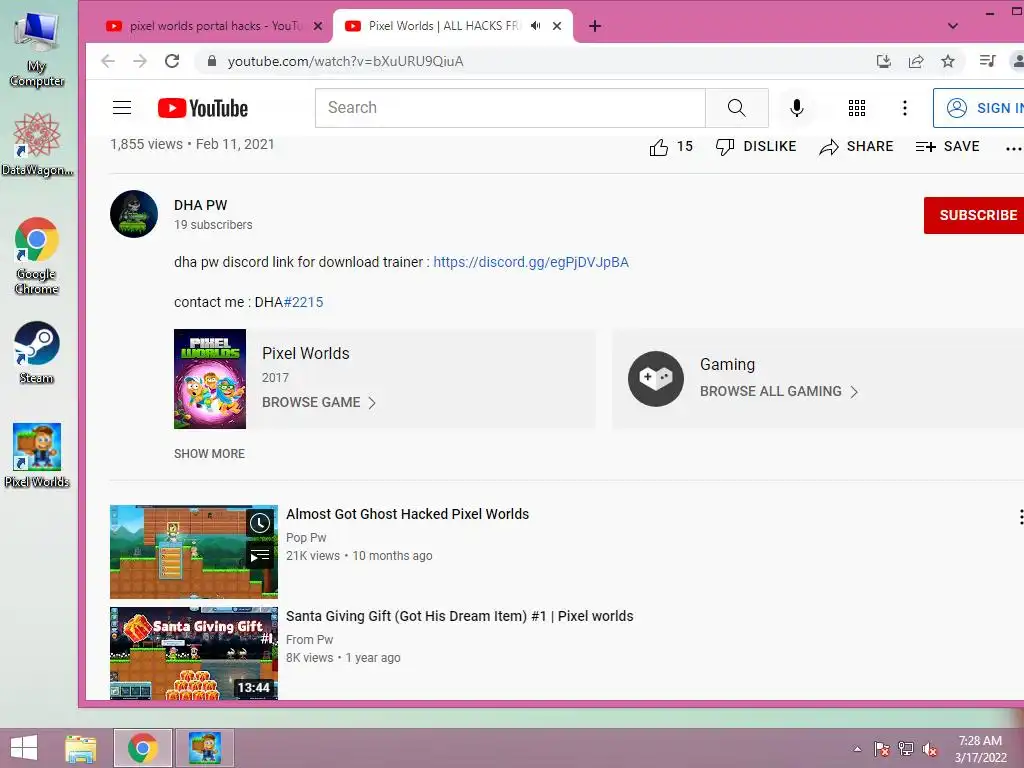Close the ALL HACKS tab
1024x768 pixels.
[557, 26]
